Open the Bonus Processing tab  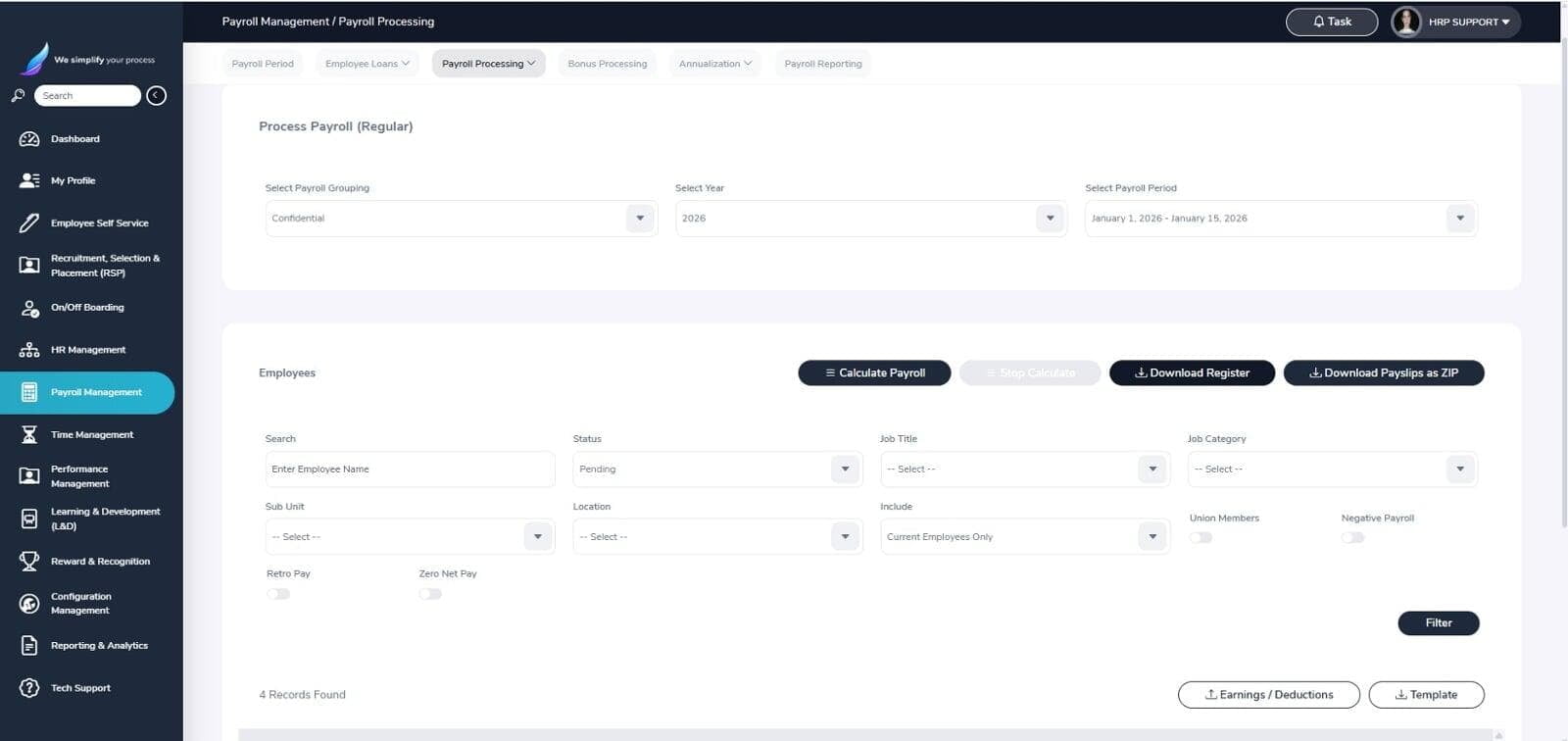pyautogui.click(x=608, y=64)
